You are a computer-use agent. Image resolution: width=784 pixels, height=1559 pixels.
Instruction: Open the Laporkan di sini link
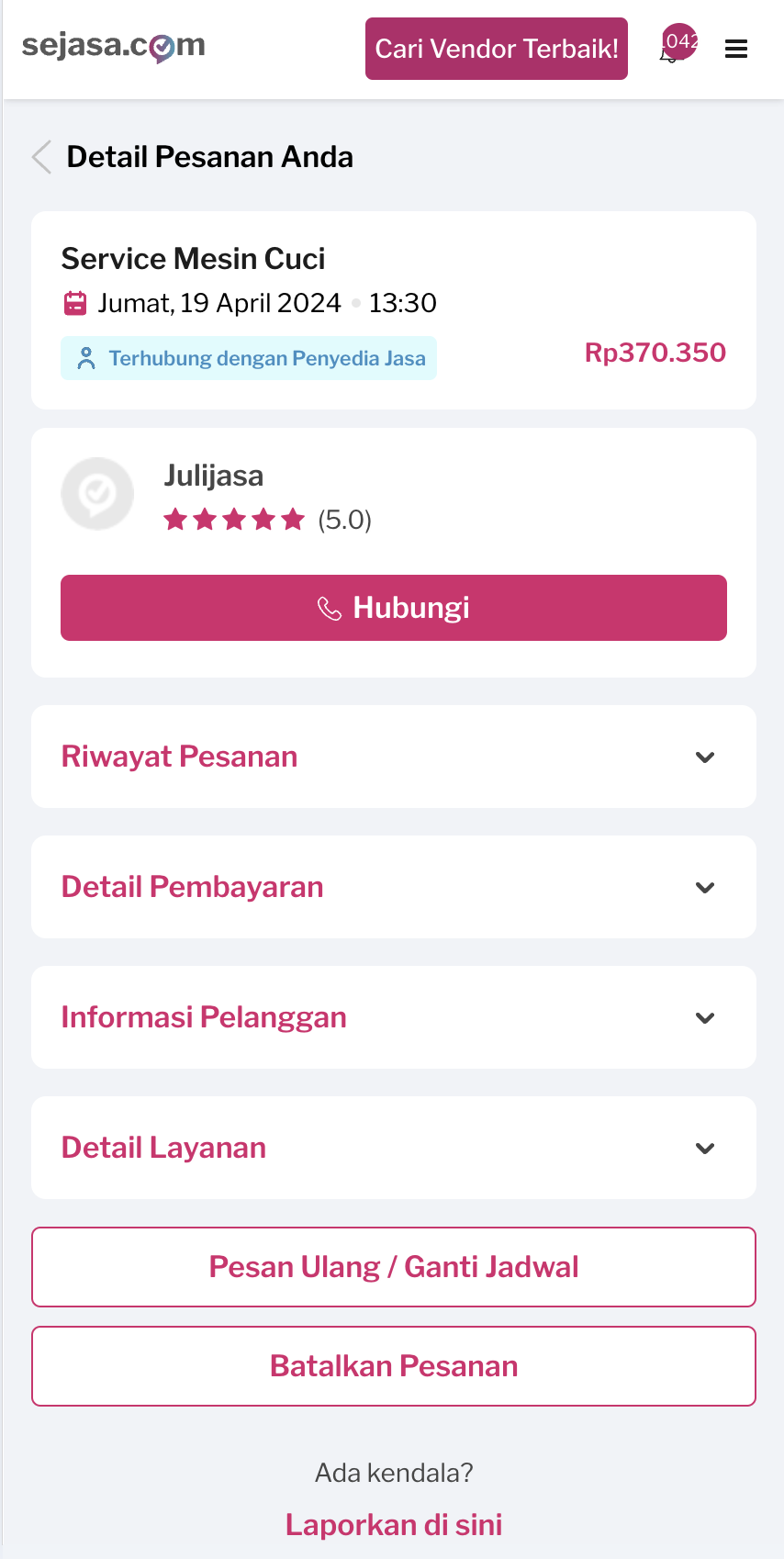point(394,1525)
